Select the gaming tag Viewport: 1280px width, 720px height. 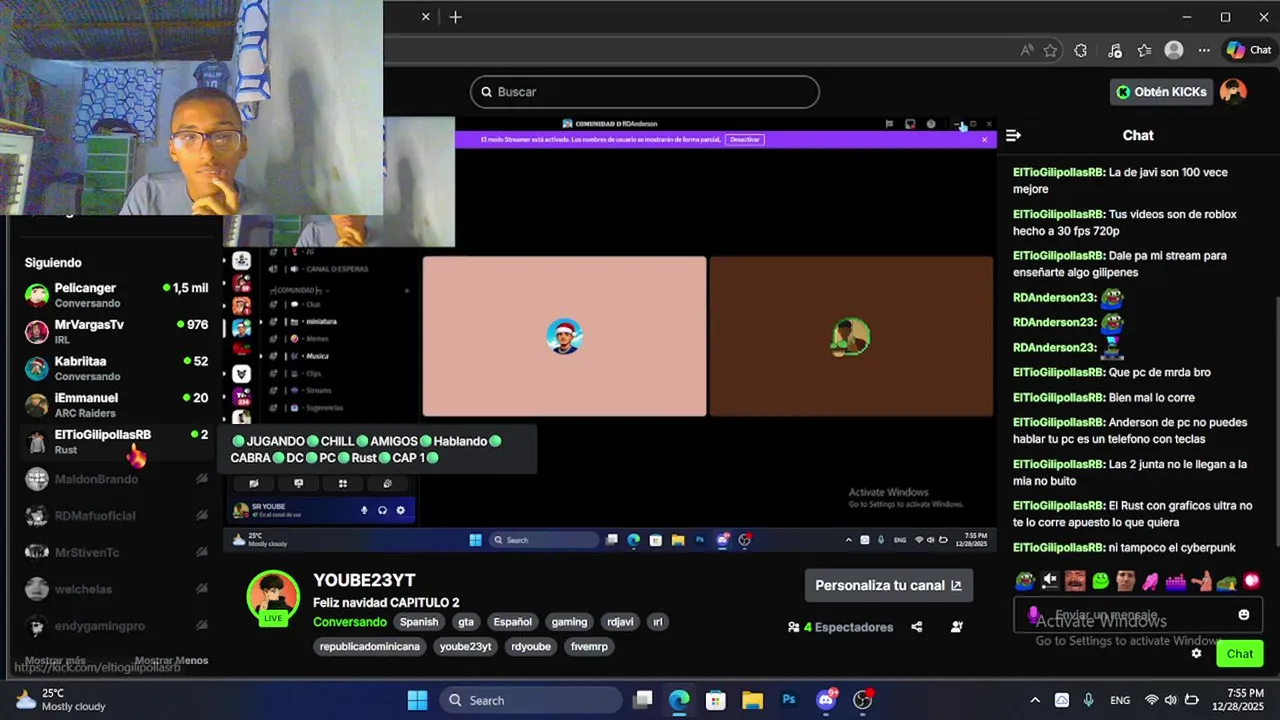click(x=569, y=622)
